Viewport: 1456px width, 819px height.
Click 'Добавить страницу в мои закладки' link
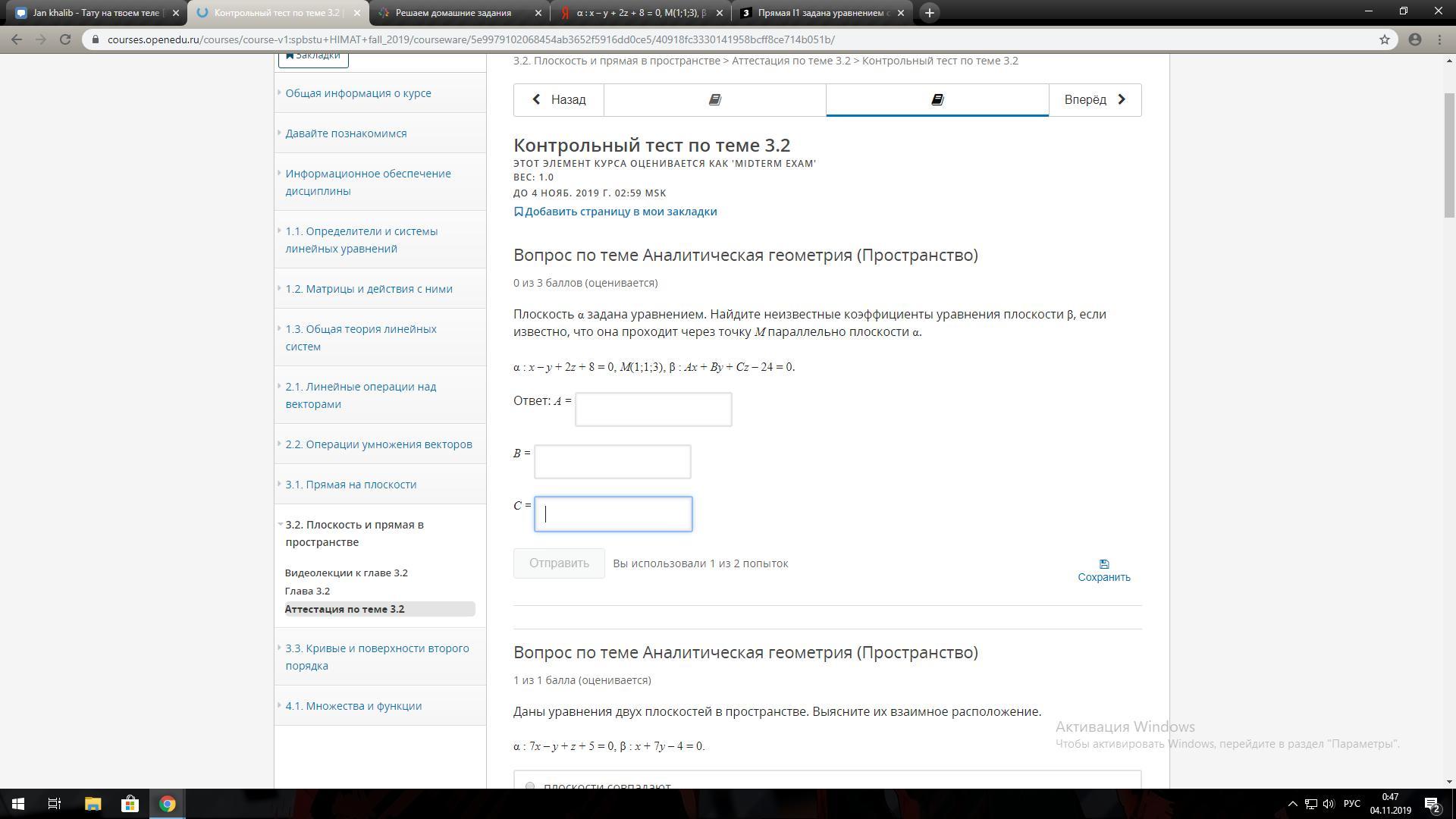[620, 212]
